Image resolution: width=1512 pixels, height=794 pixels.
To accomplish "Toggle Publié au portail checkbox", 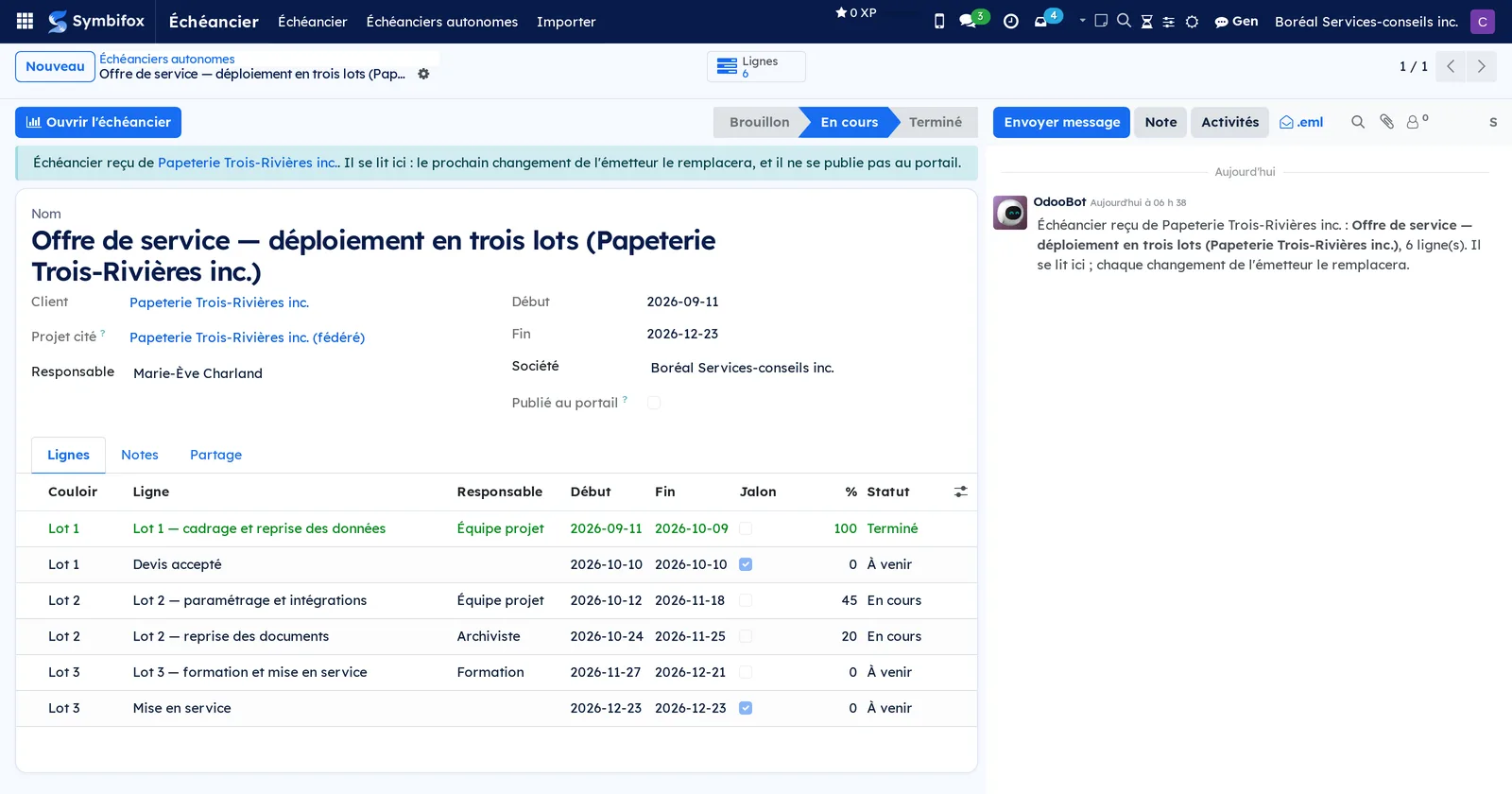I will tap(654, 403).
